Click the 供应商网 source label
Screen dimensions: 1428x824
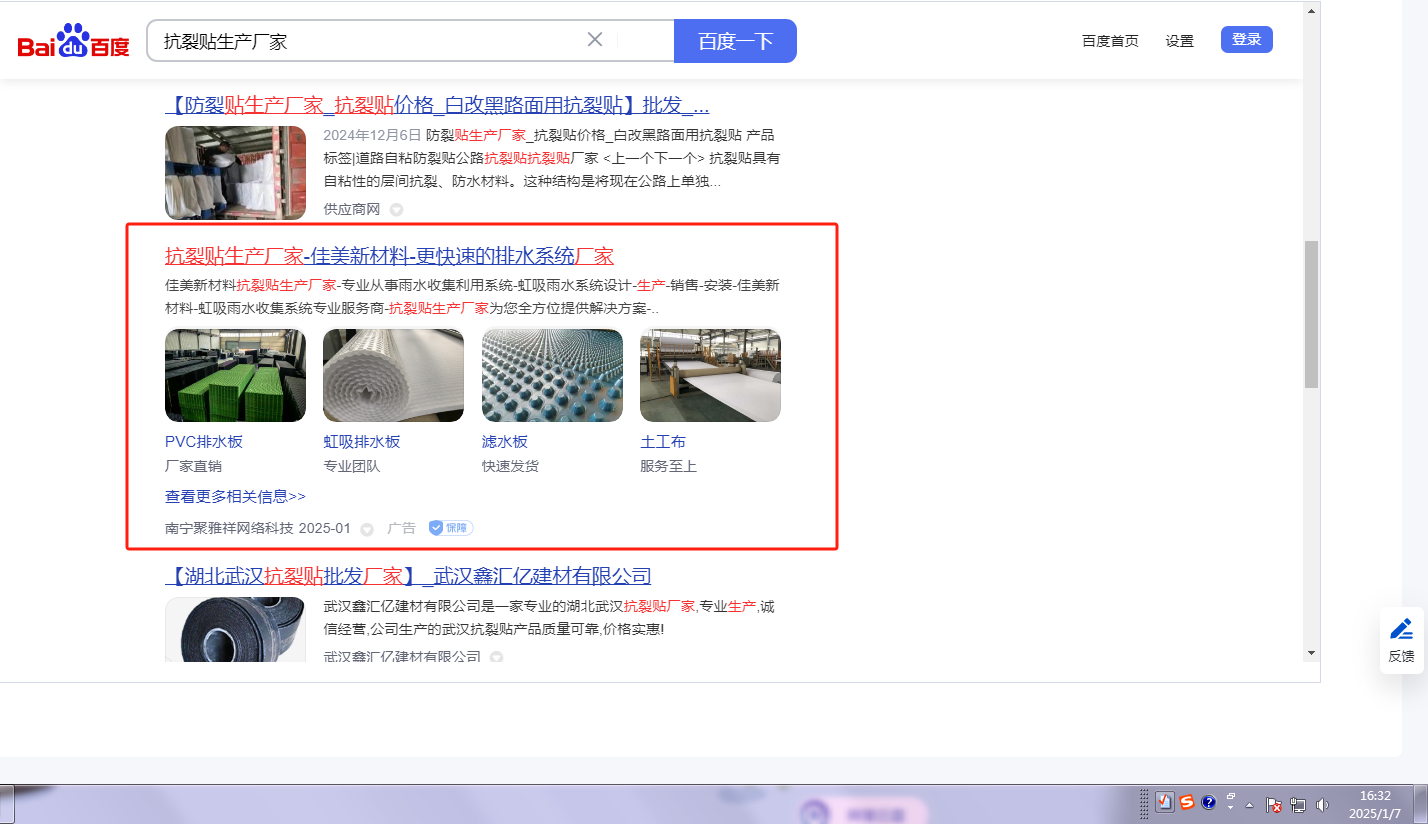[x=352, y=209]
